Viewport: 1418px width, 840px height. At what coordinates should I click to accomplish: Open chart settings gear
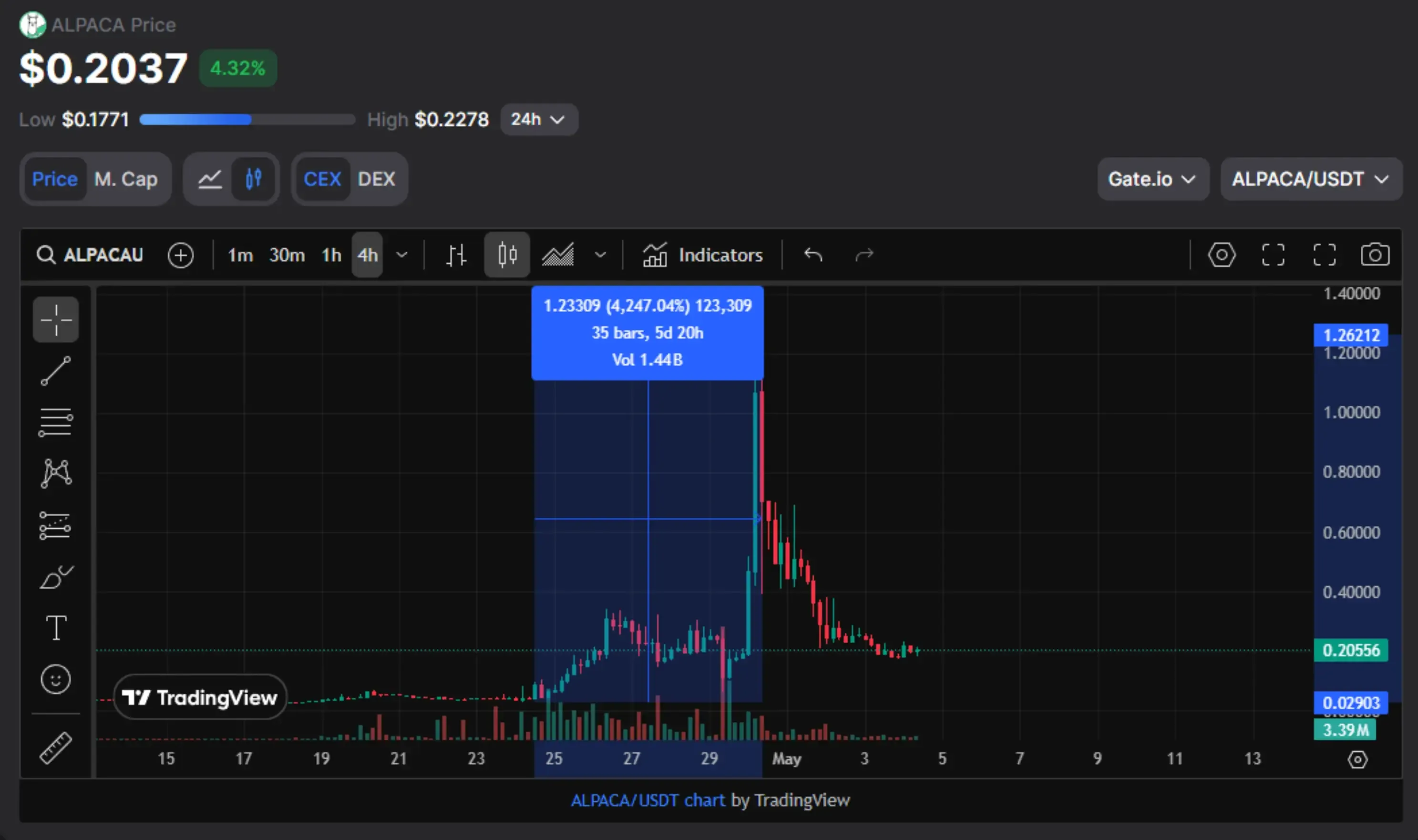[1222, 255]
